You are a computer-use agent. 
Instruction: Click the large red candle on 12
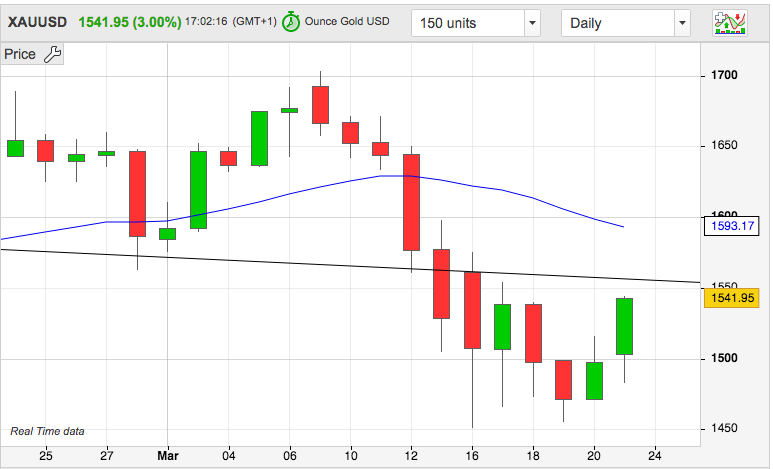[411, 203]
